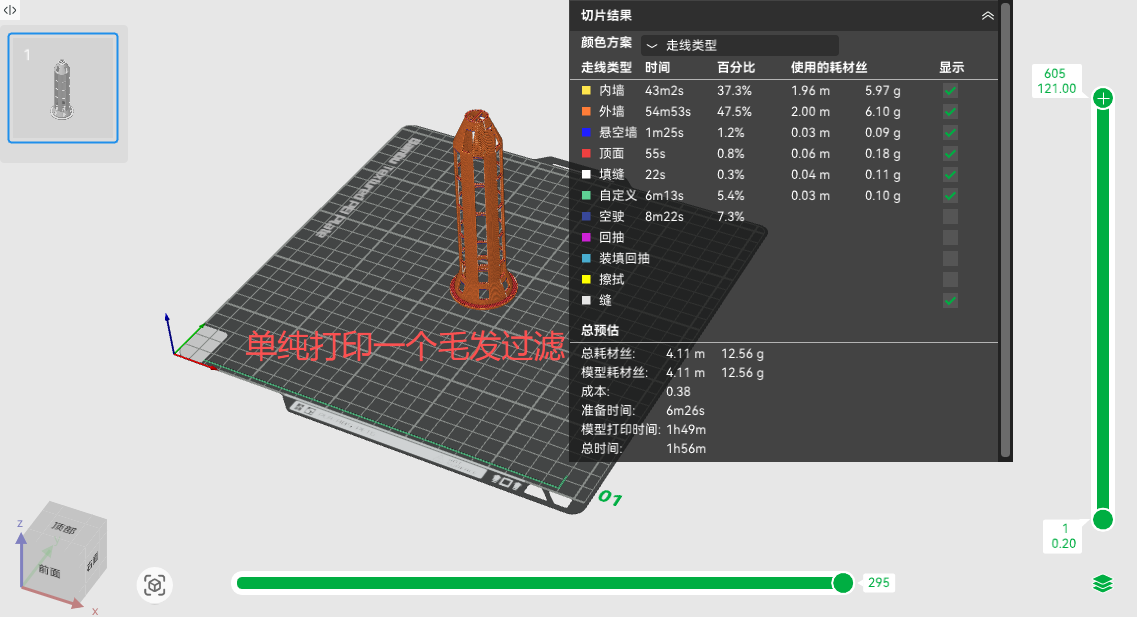Click the 47.5% percentage value

[735, 112]
